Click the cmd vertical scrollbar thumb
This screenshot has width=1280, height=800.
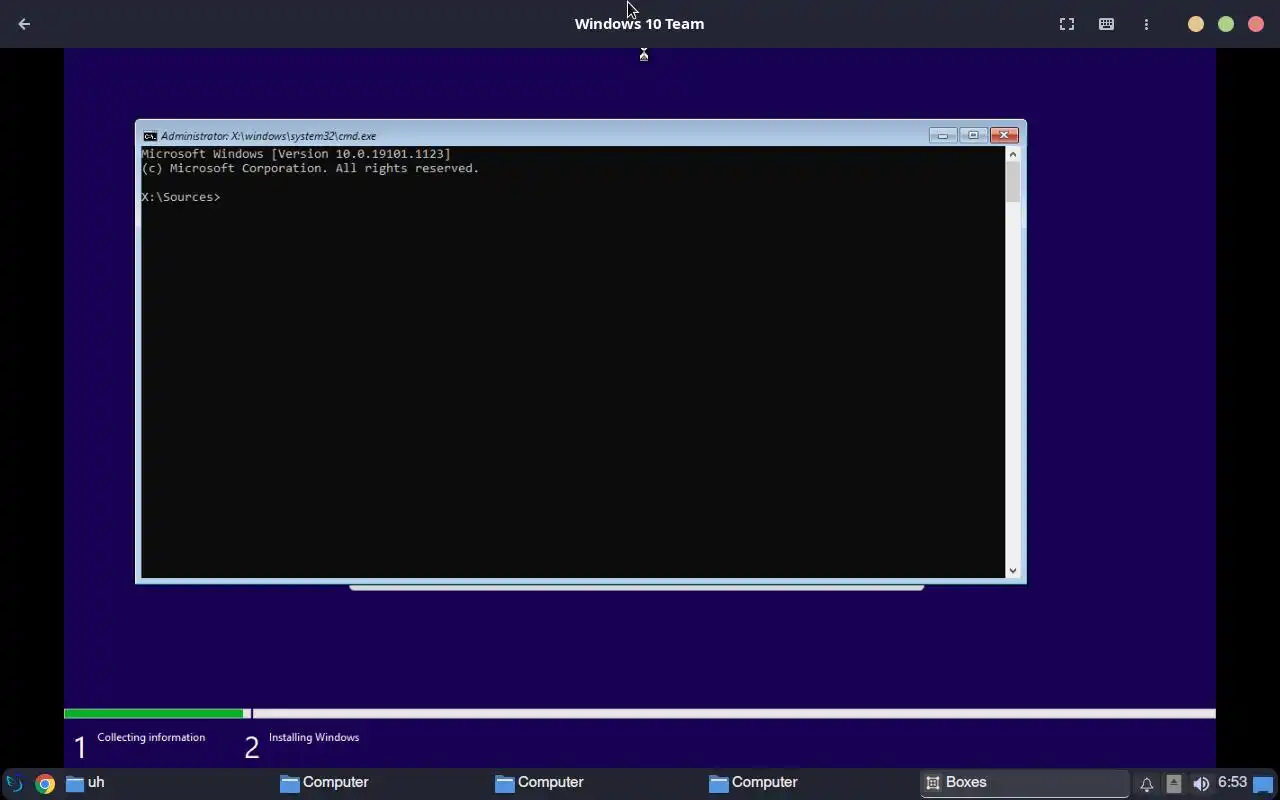point(1013,181)
